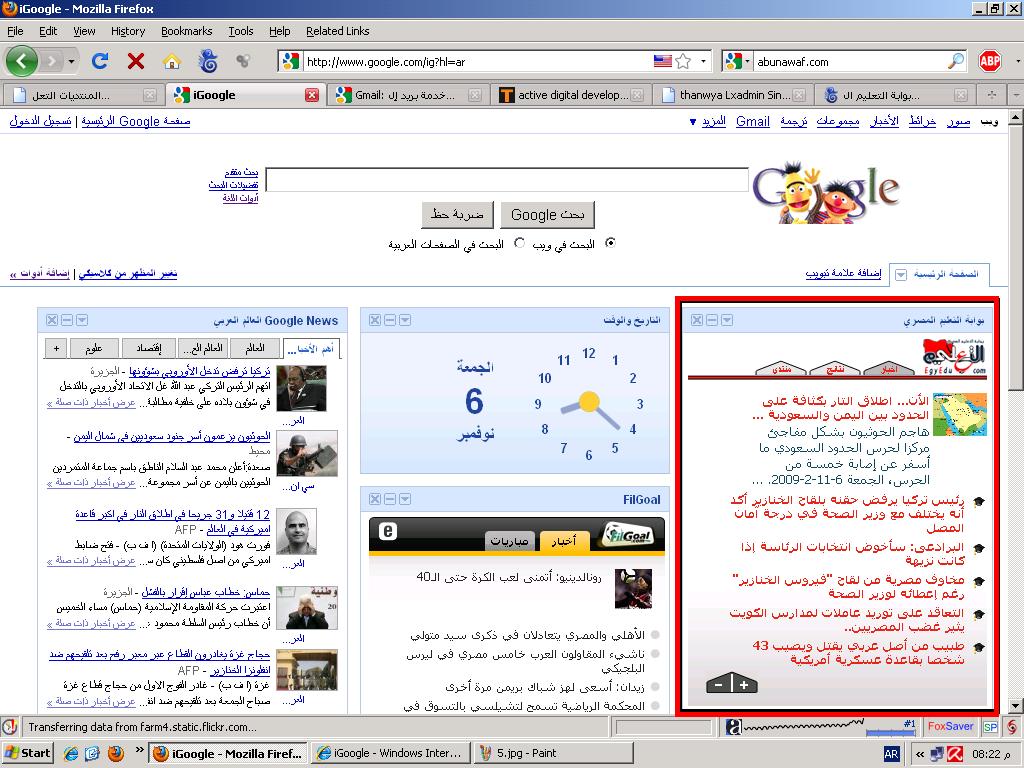Close the Gmail tab
The image size is (1024, 768).
(x=475, y=95)
